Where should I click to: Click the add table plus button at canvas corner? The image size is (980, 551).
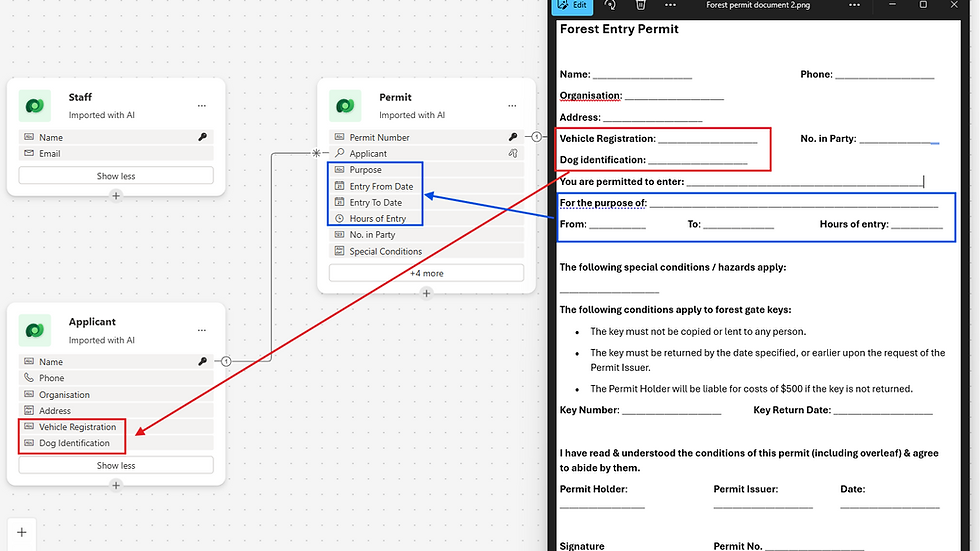[x=22, y=532]
